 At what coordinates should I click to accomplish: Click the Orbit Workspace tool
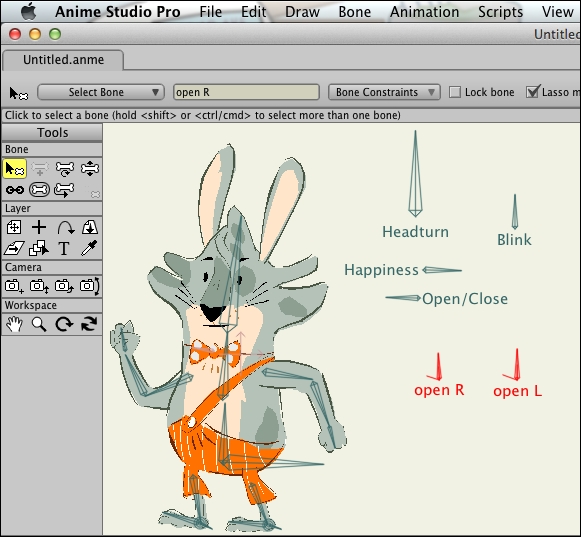tap(89, 324)
